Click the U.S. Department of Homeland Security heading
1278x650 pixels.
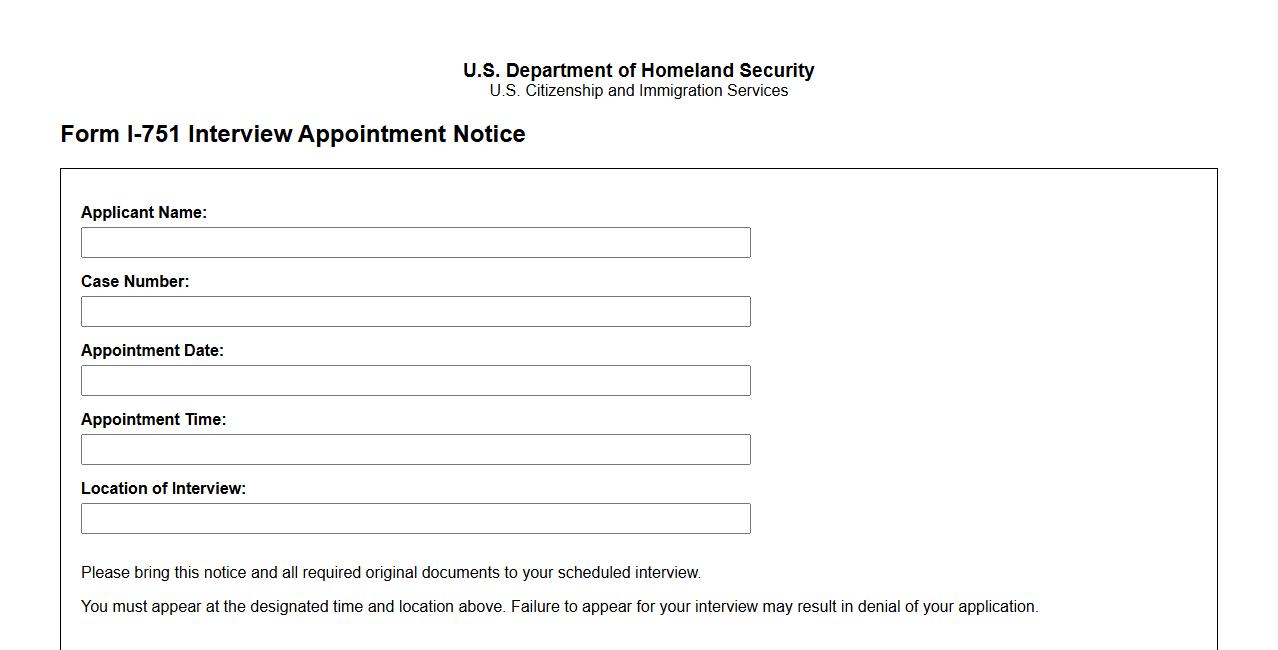[638, 71]
